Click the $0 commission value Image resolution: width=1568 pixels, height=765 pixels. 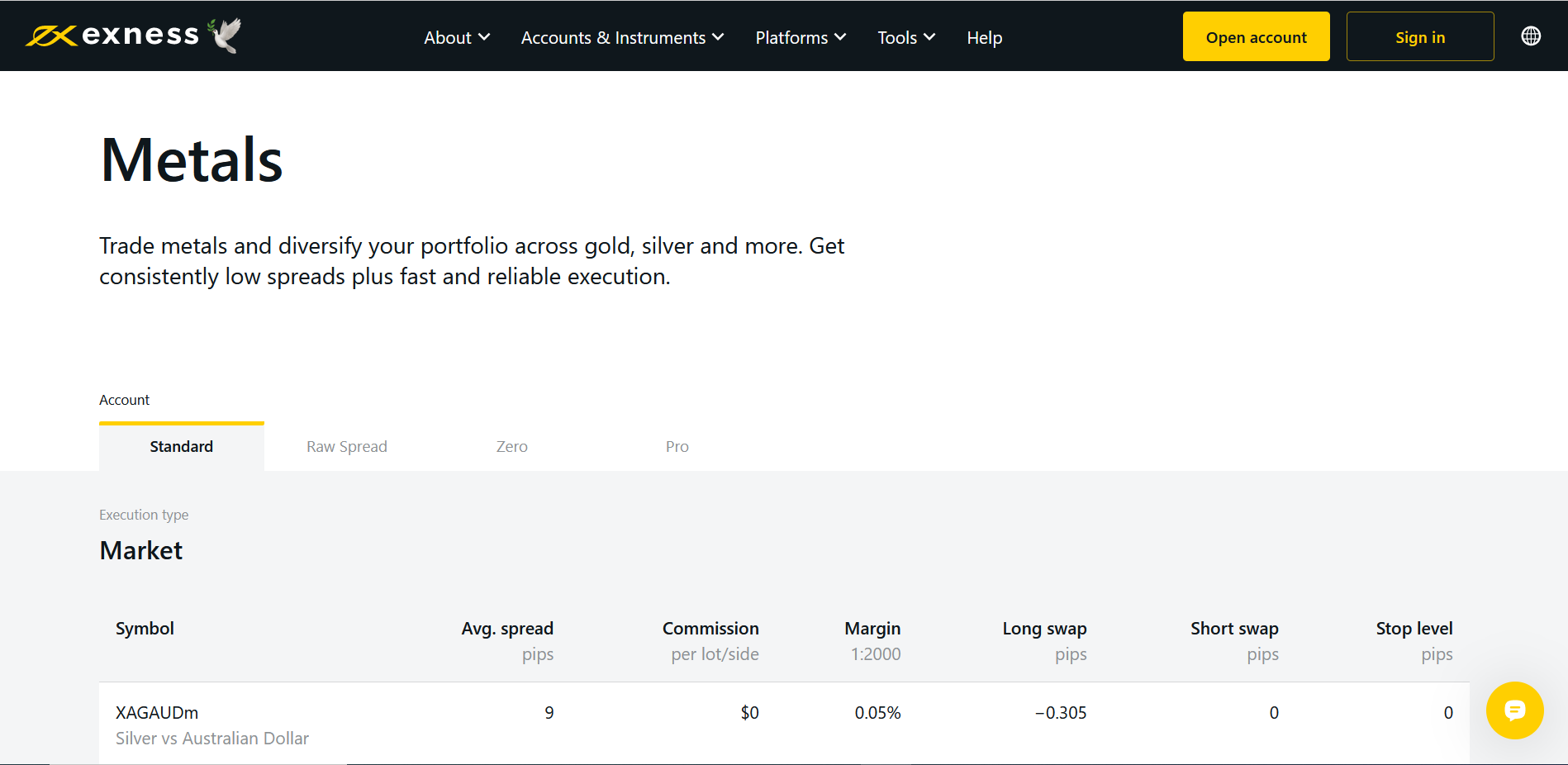(x=749, y=712)
